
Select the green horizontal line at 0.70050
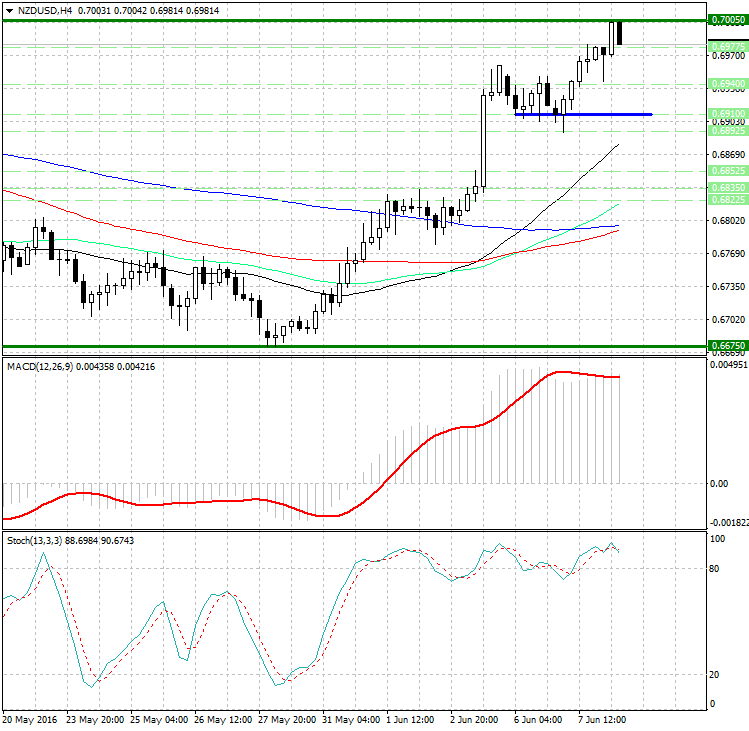pos(354,21)
